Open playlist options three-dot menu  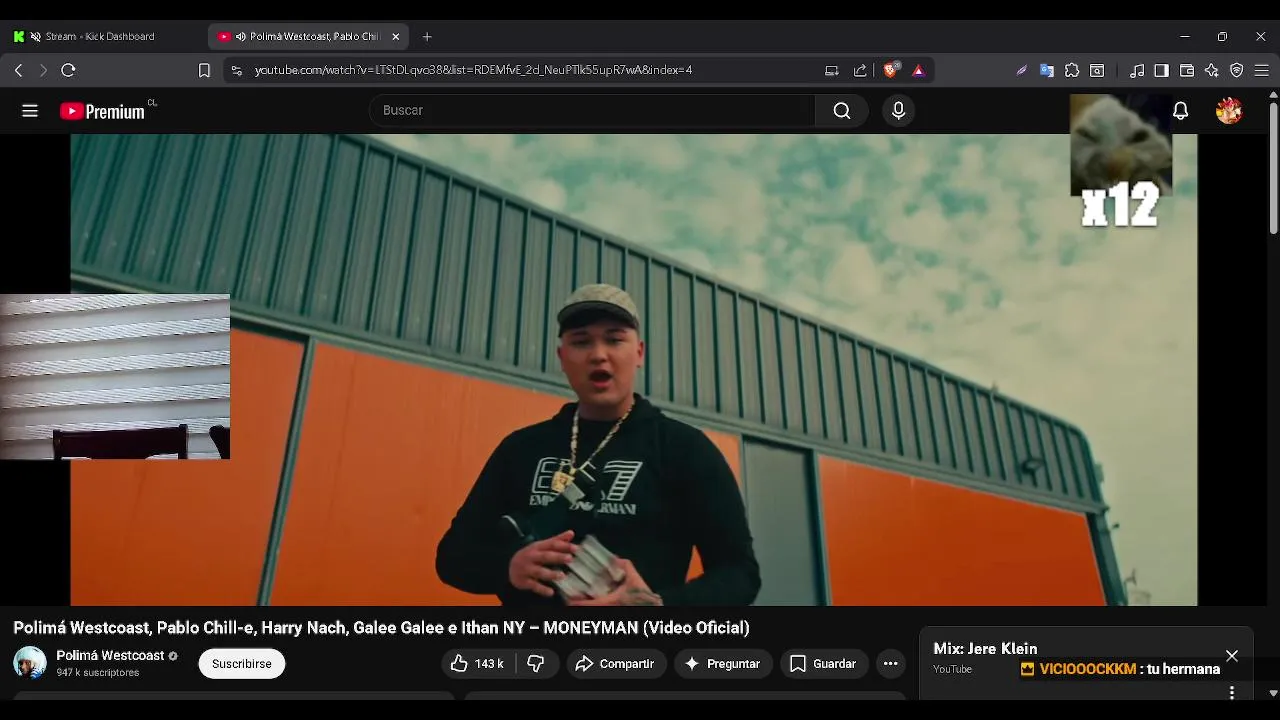1232,692
